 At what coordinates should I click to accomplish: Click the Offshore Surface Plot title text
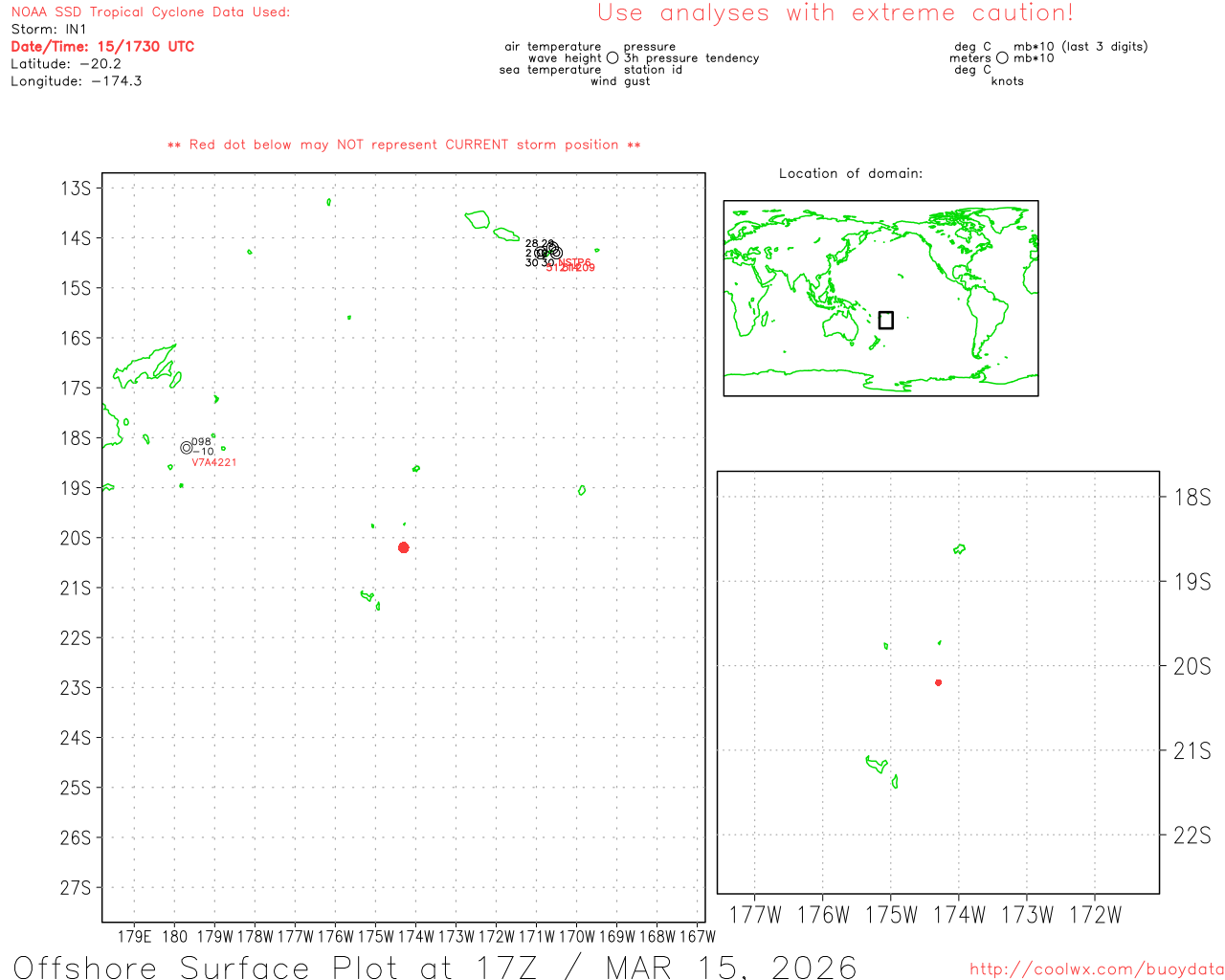coord(435,967)
